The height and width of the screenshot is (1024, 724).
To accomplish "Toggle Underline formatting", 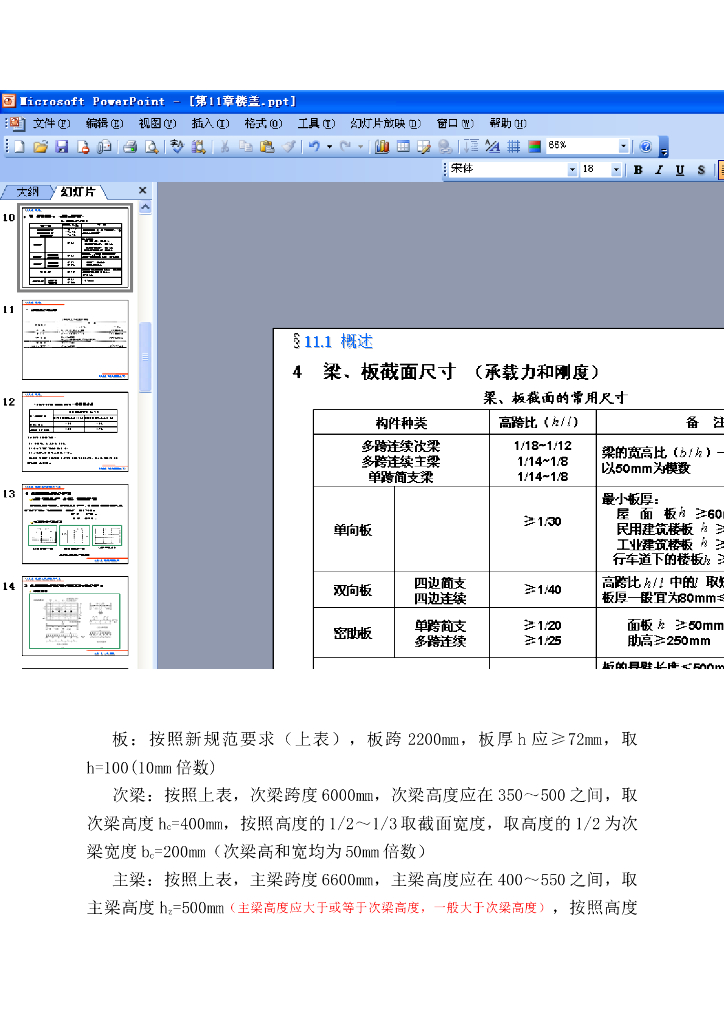I will pyautogui.click(x=680, y=170).
